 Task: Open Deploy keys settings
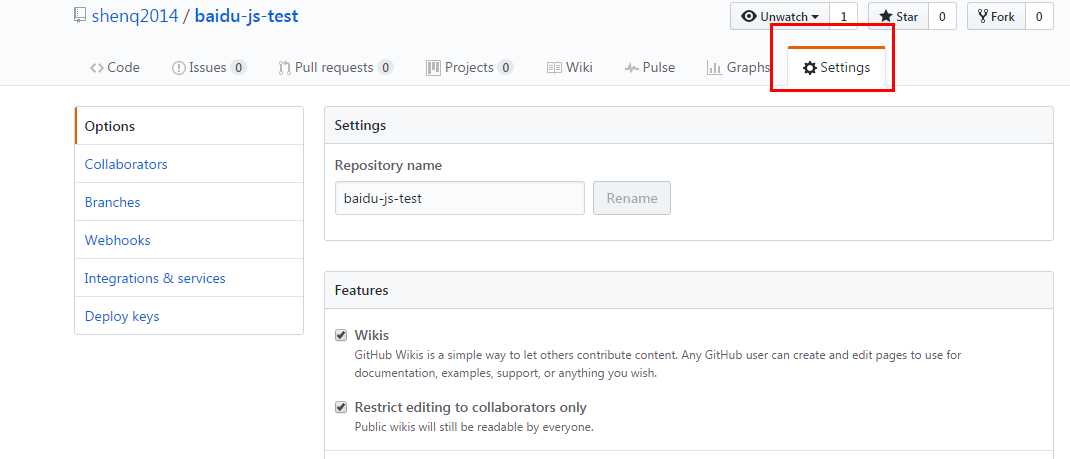(x=189, y=316)
